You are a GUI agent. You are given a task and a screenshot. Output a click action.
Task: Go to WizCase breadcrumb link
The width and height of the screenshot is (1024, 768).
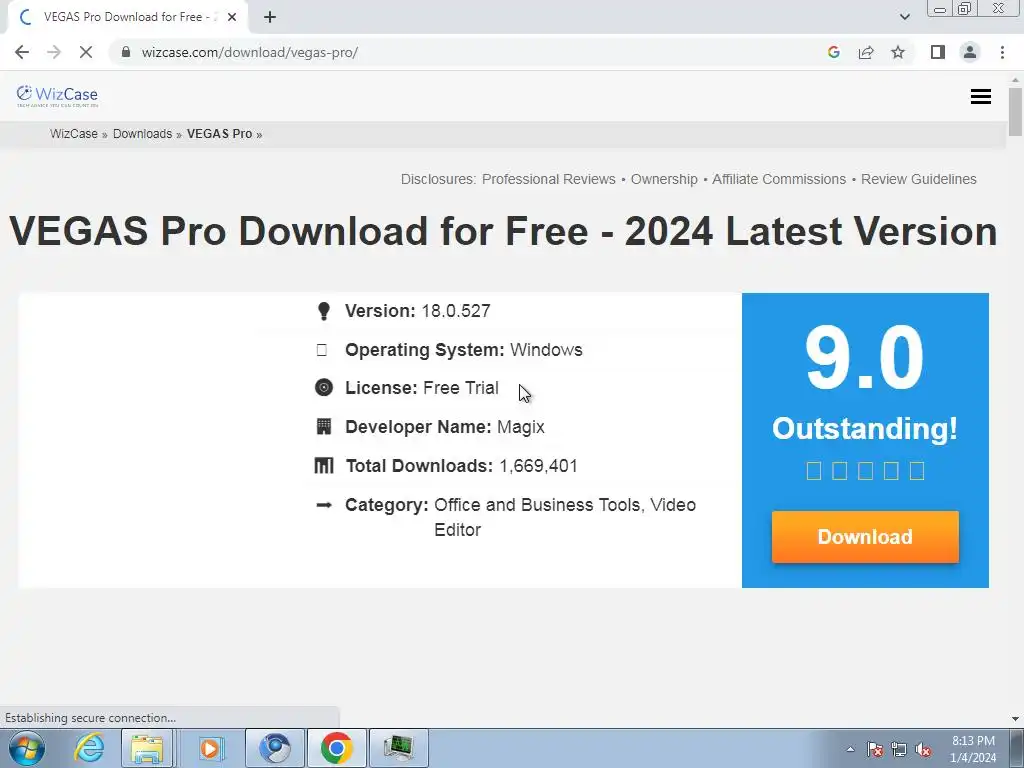[74, 134]
